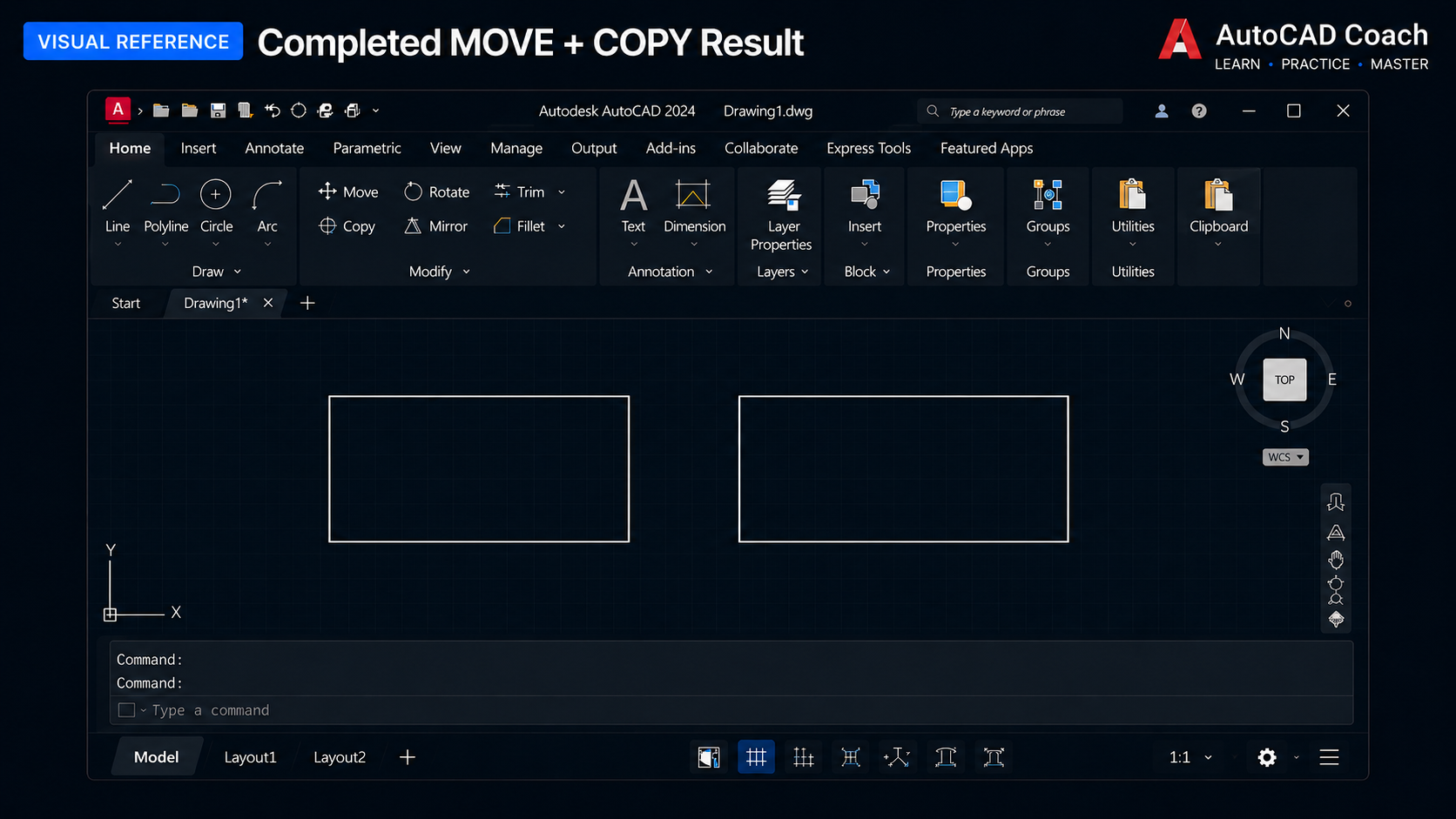Expand the Annotation panel dropdown
Screen dimensions: 1456x819
(x=671, y=272)
